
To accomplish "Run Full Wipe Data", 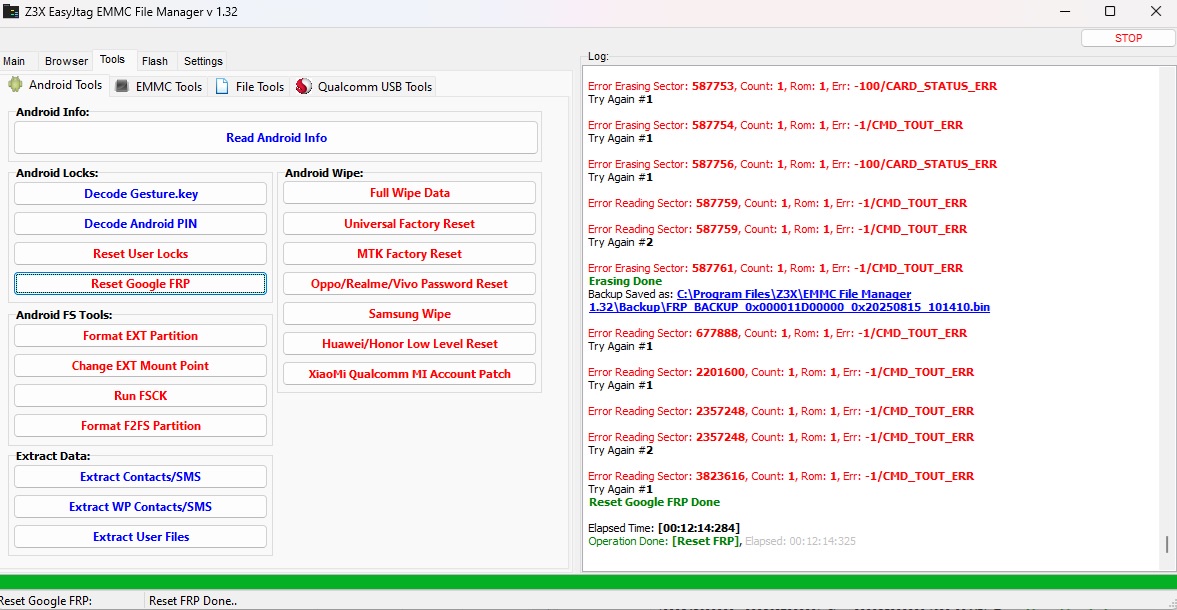I will pyautogui.click(x=409, y=193).
